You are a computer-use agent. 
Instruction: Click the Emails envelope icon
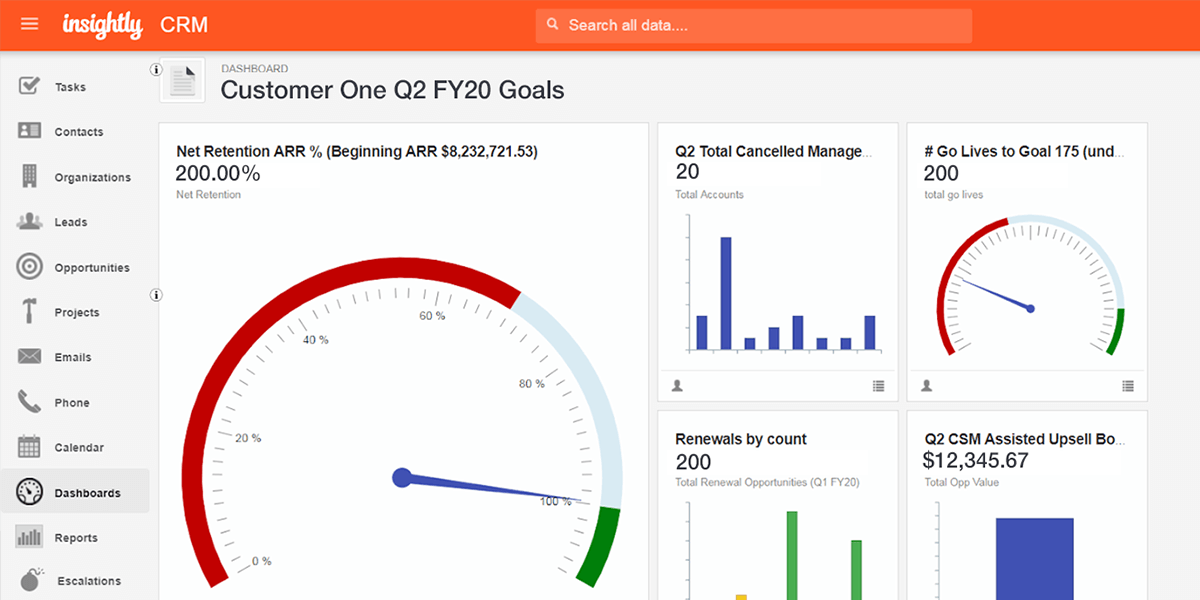[29, 357]
